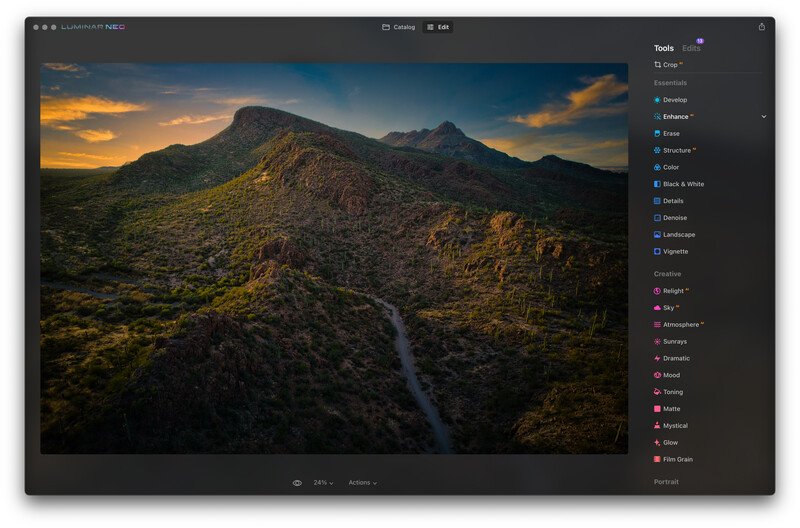Select the Sky tool cloud icon
The height and width of the screenshot is (528, 800).
657,308
